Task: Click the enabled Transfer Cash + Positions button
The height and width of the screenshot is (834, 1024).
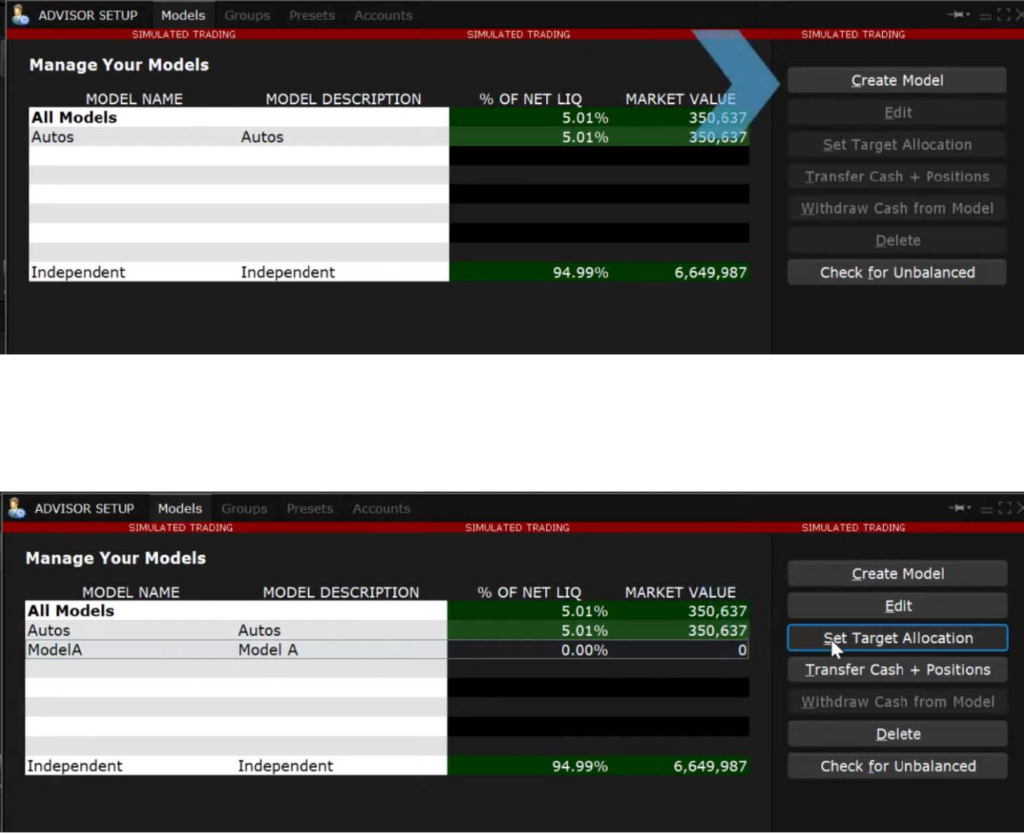Action: coord(897,670)
